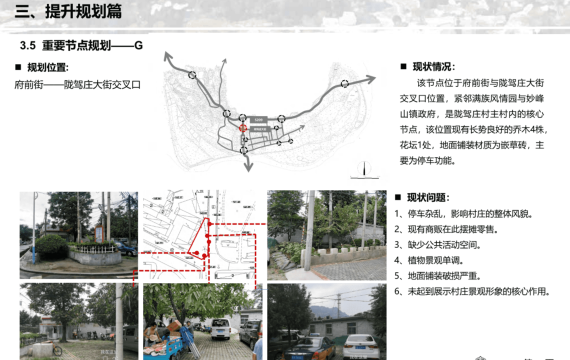The width and height of the screenshot is (570, 360).
Task: Open photo of circular flower bed with sign
Action: tap(79, 235)
